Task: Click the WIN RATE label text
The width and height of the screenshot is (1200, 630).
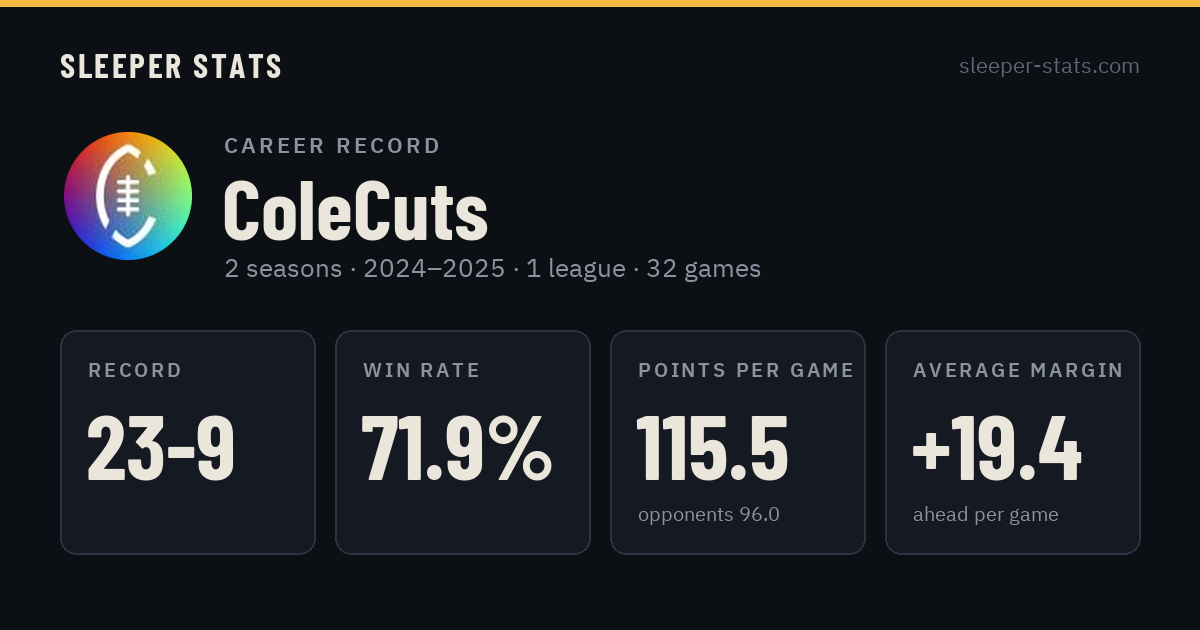Action: [x=422, y=371]
